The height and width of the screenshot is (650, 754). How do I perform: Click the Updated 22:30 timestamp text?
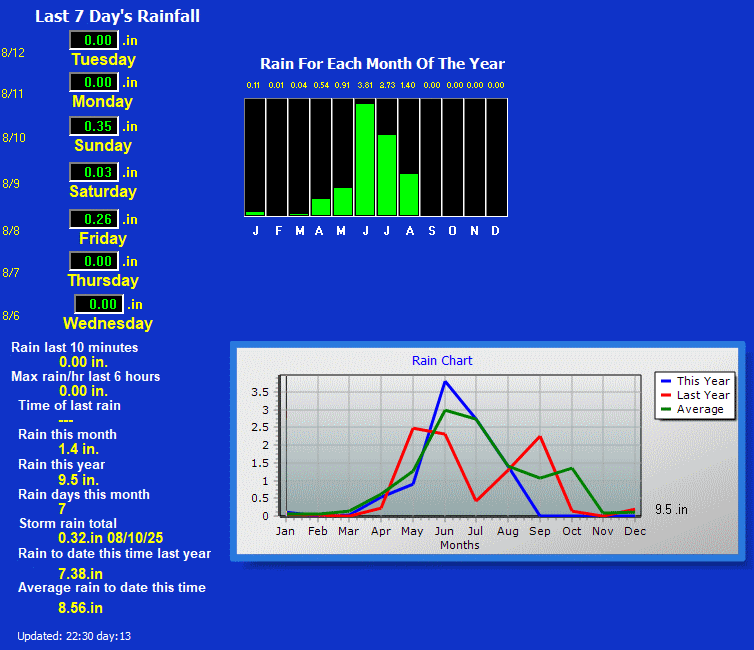pos(74,636)
